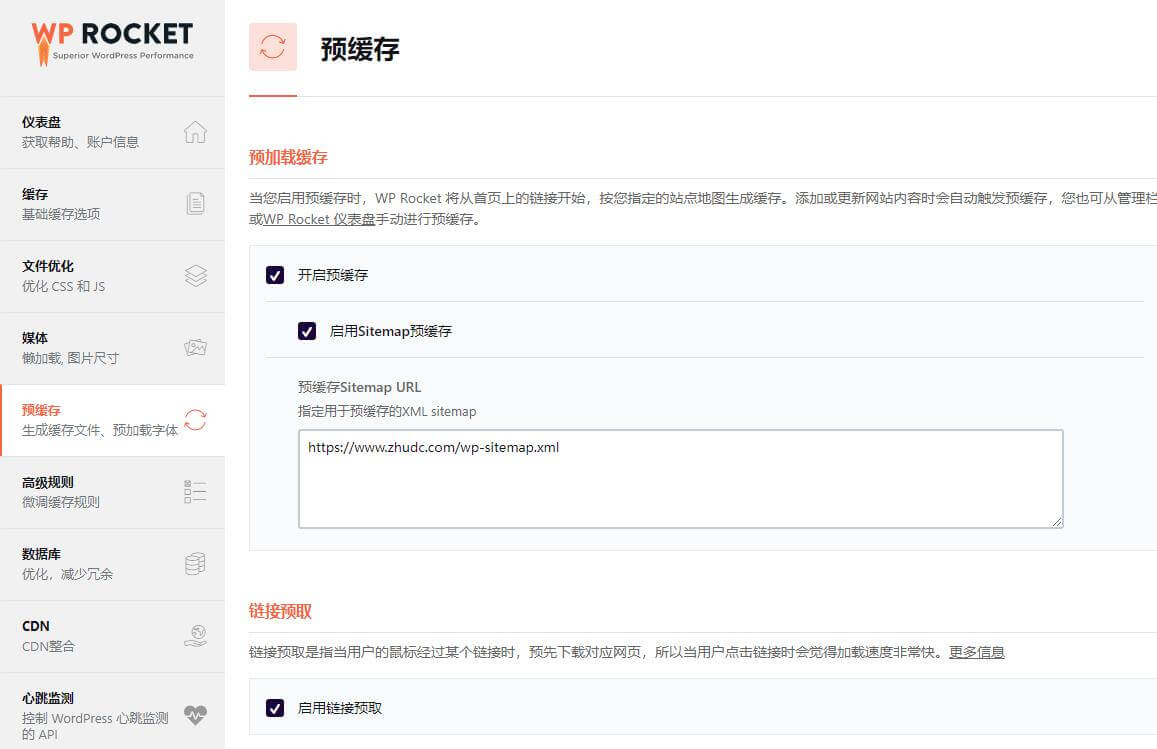
Task: Click inside the Sitemap URL text area
Action: click(680, 480)
